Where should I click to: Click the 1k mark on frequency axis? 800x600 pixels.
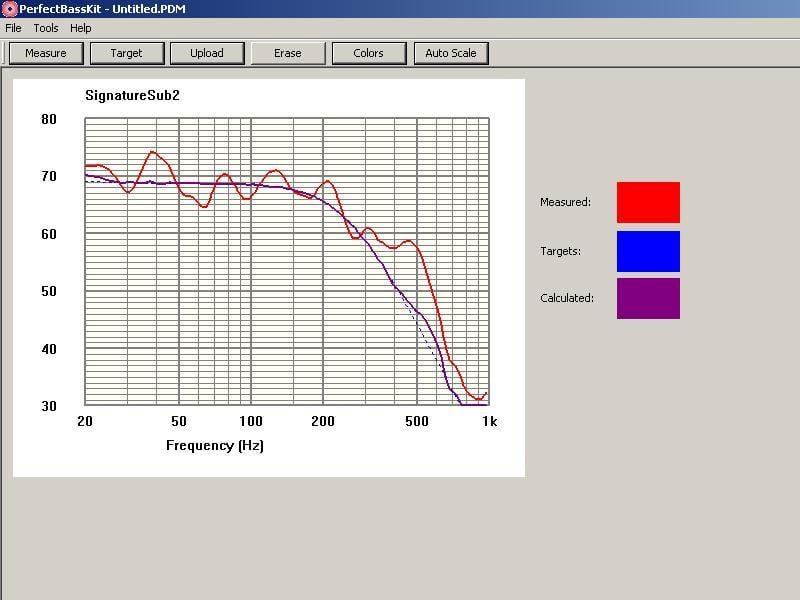[489, 422]
